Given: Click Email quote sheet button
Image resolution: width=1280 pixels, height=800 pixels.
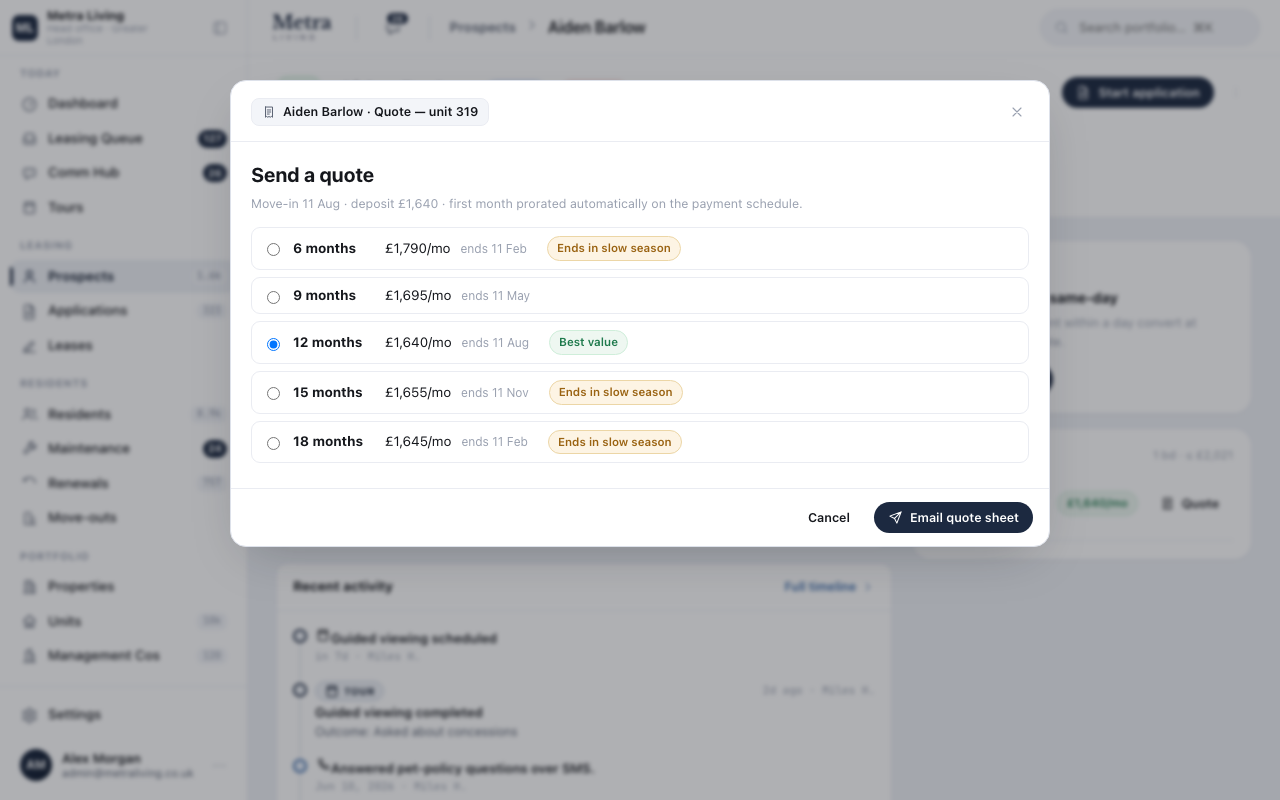Looking at the screenshot, I should click(x=953, y=517).
